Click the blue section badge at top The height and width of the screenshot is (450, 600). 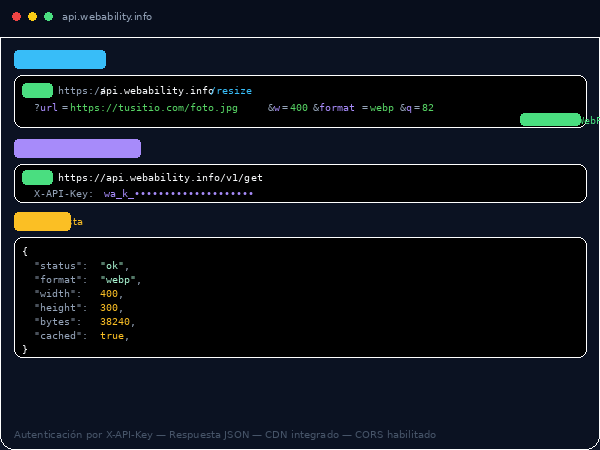(x=60, y=60)
